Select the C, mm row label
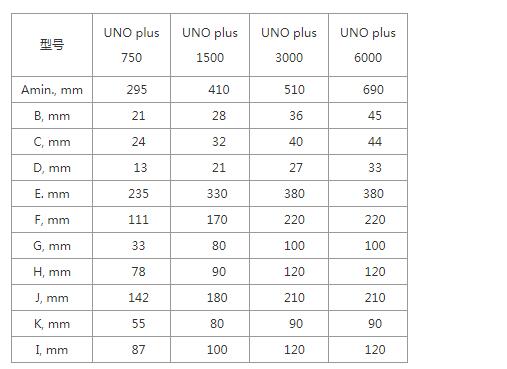 click(x=52, y=142)
